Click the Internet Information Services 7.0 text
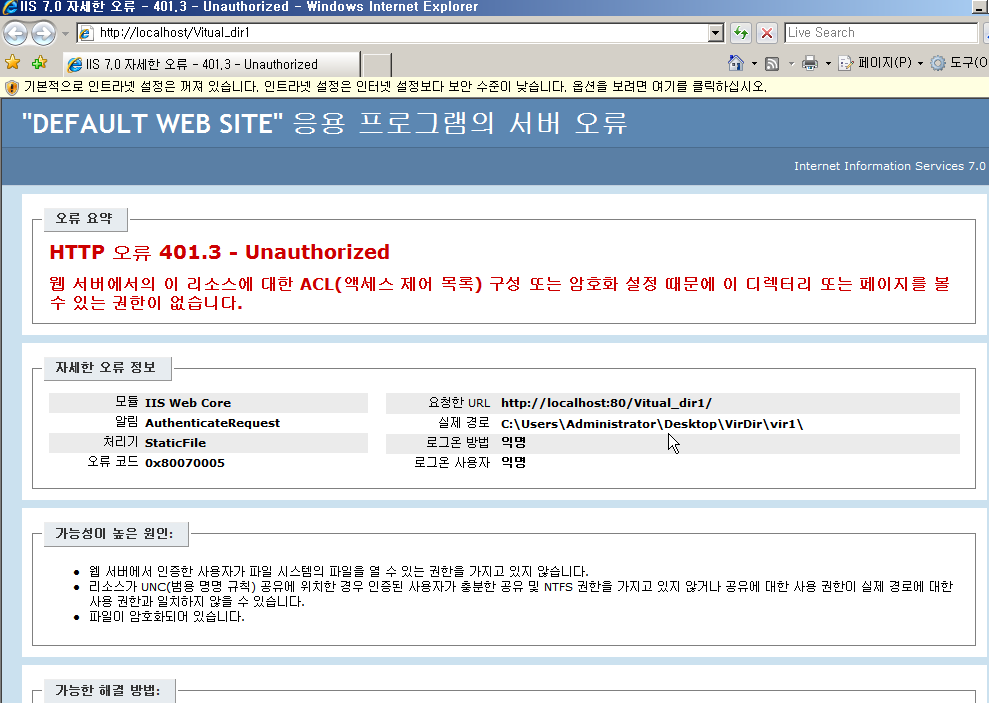This screenshot has height=703, width=989. coord(889,166)
